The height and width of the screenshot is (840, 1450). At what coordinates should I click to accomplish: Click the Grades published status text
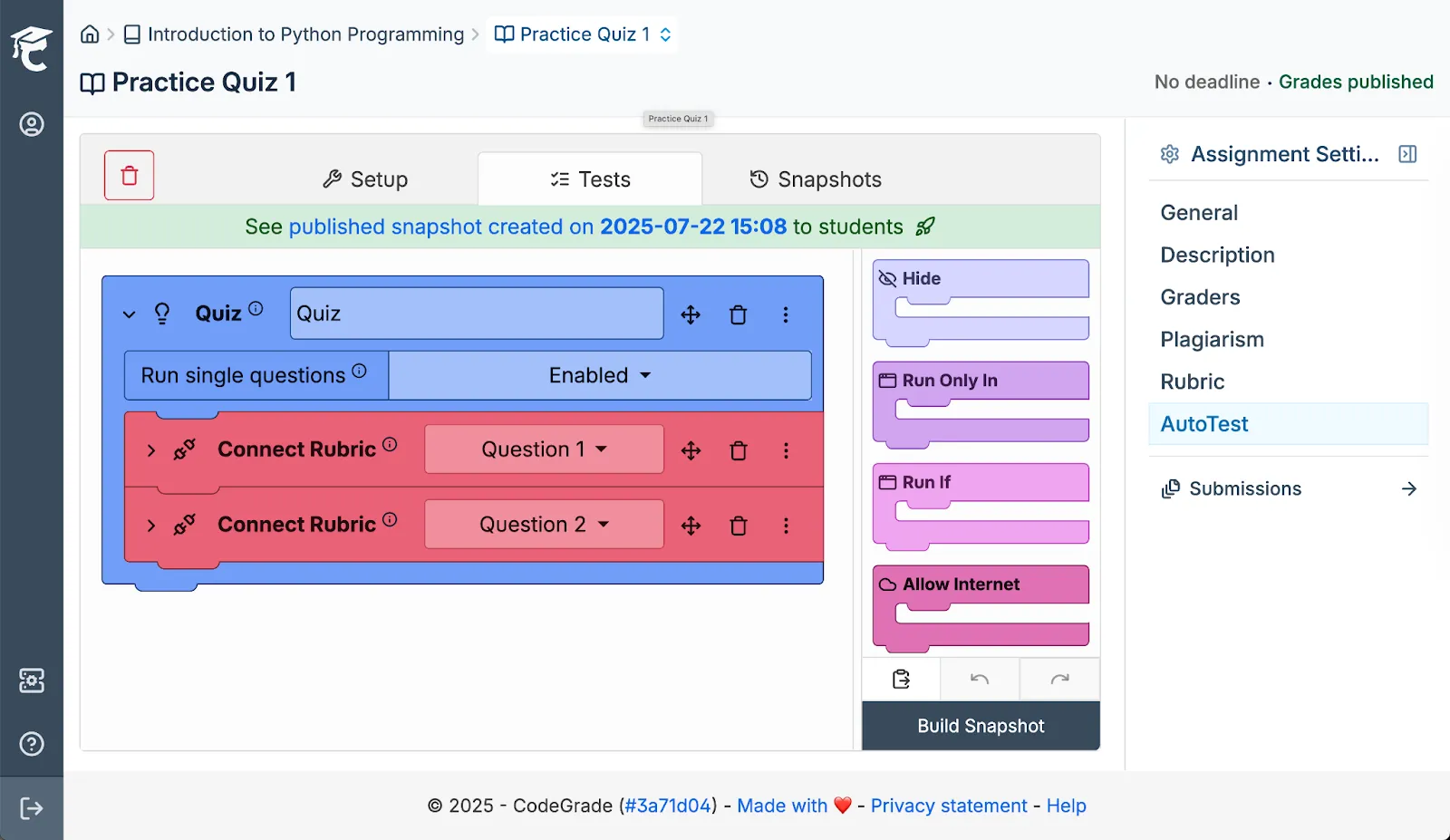click(1356, 82)
